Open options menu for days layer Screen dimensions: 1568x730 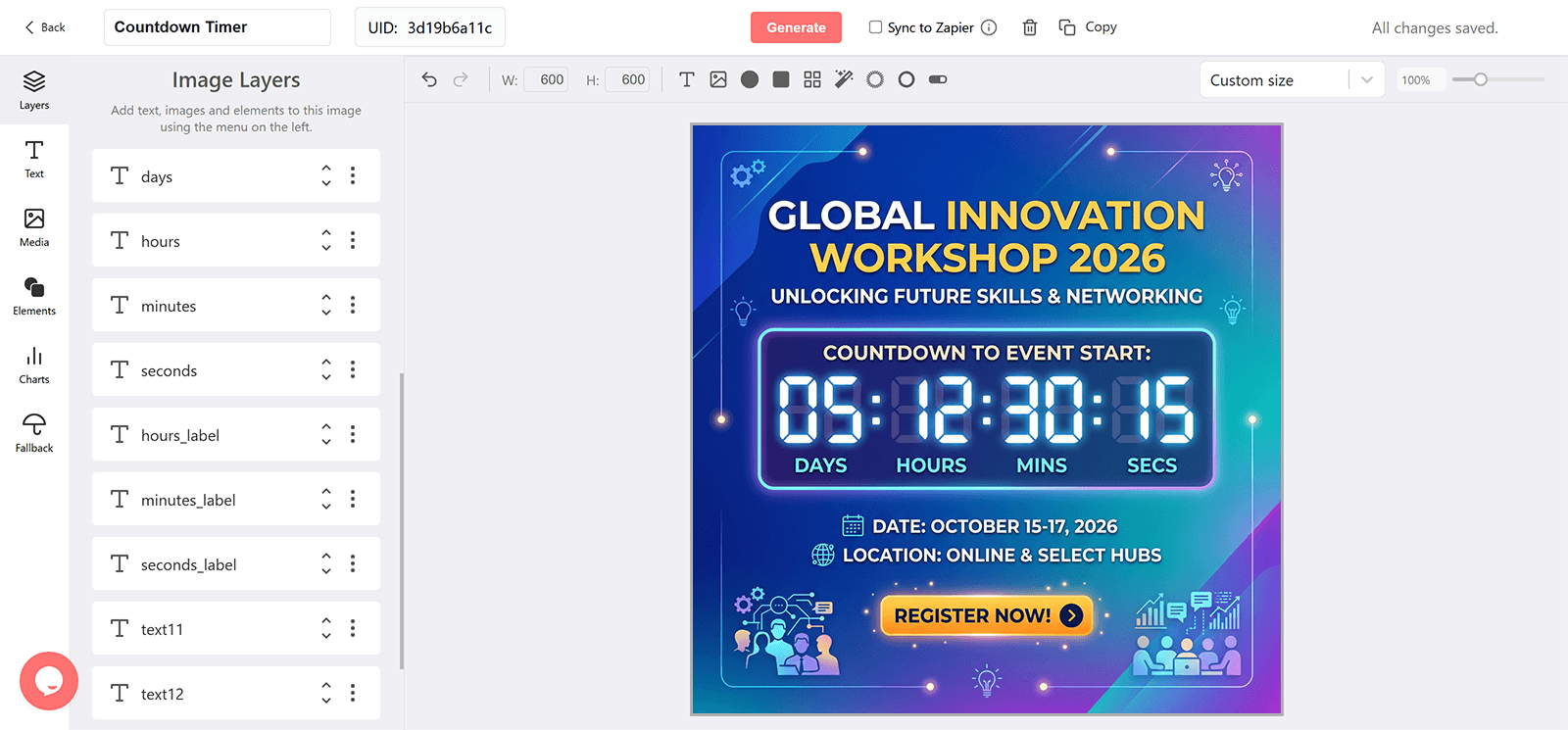(353, 175)
